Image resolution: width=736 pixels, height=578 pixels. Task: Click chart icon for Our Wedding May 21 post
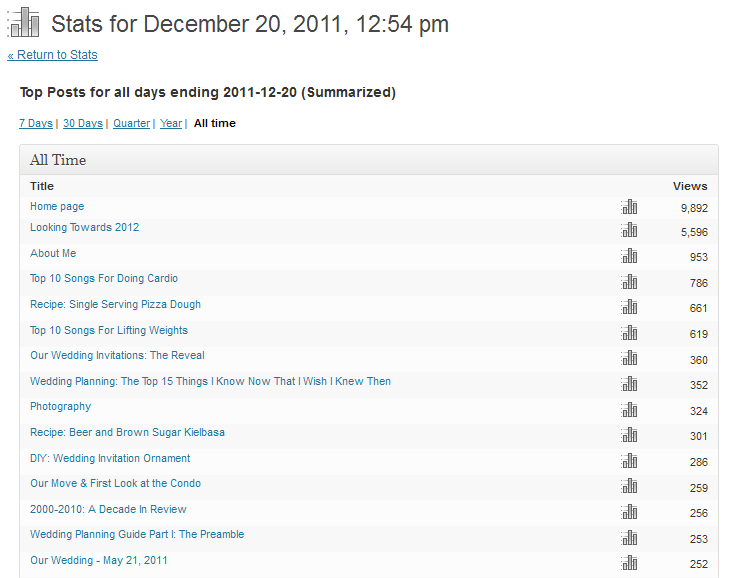pyautogui.click(x=629, y=563)
